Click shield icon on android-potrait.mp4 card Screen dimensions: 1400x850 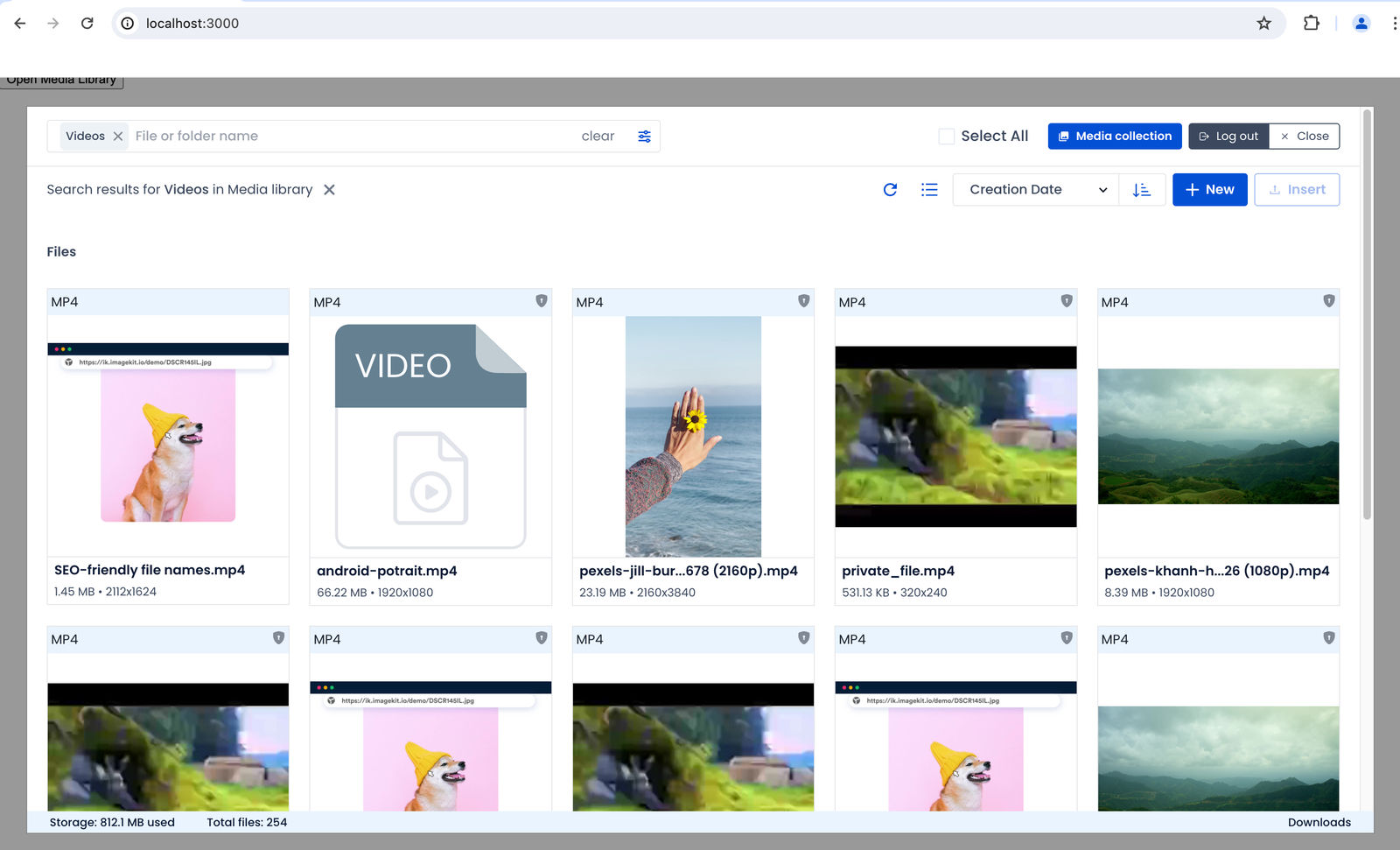click(542, 301)
